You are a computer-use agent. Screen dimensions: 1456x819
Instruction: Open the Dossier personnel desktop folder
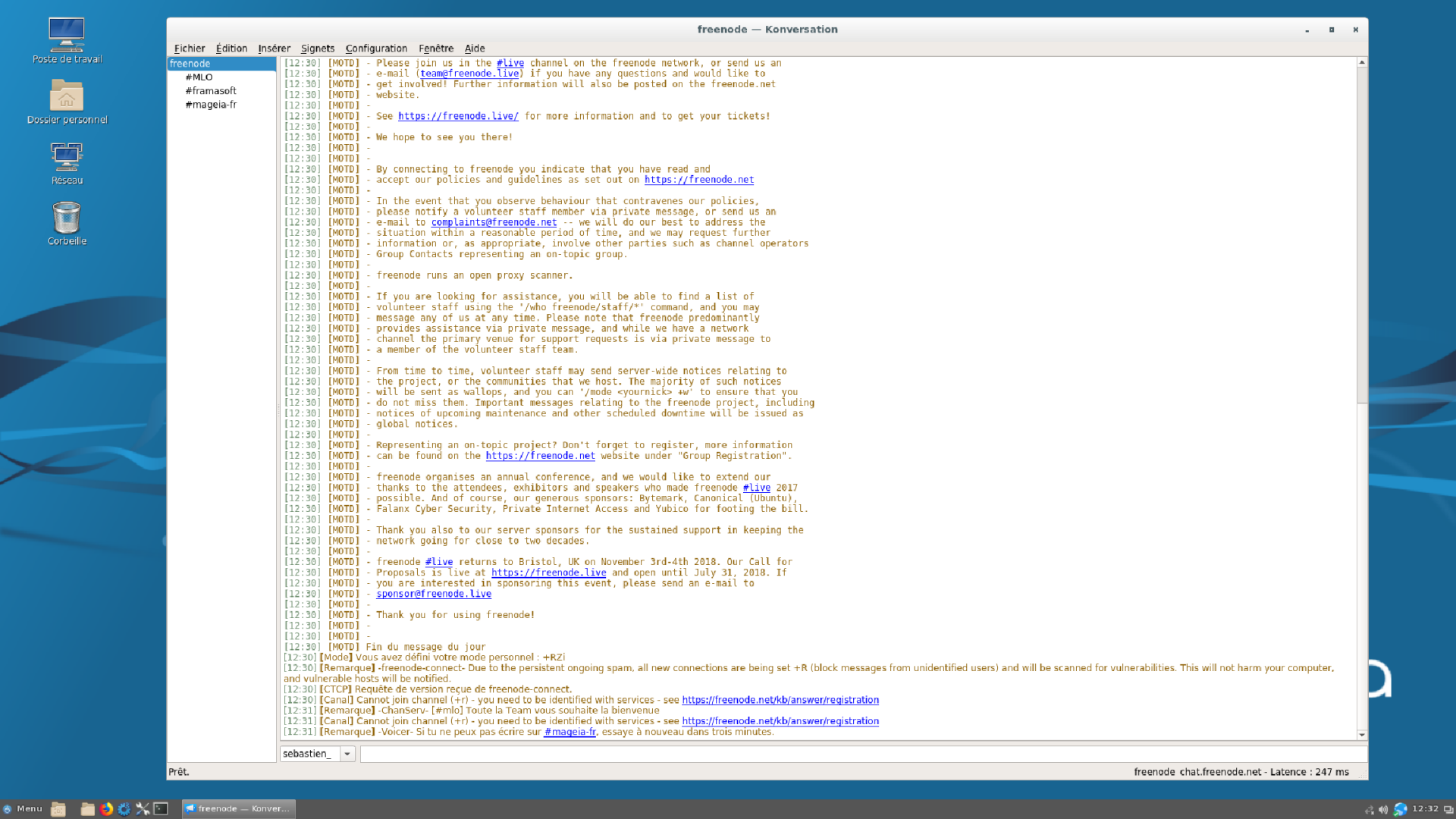click(67, 101)
